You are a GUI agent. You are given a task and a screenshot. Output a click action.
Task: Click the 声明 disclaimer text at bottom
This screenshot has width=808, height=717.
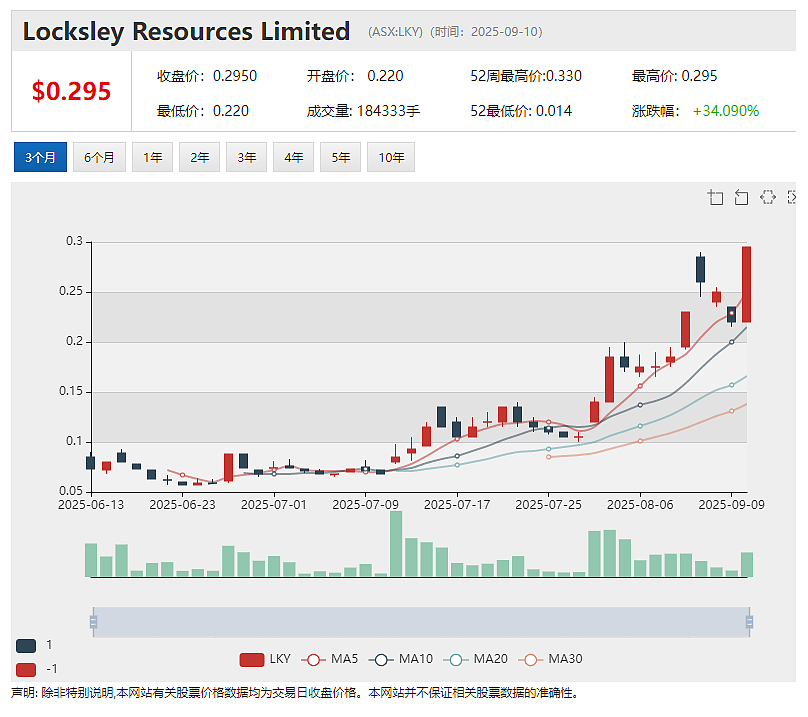click(x=294, y=693)
